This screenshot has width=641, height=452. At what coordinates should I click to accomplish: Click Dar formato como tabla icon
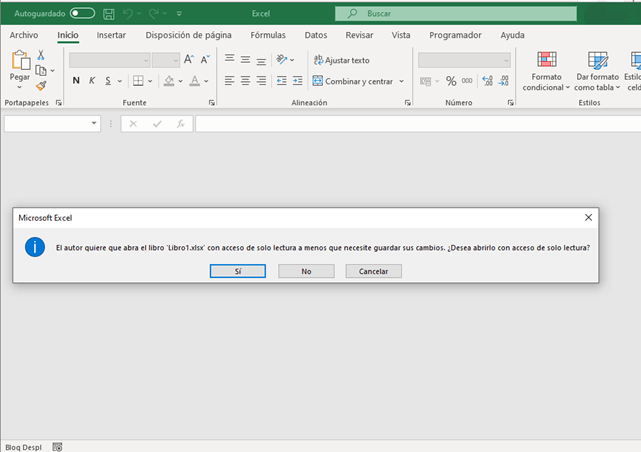coord(597,60)
